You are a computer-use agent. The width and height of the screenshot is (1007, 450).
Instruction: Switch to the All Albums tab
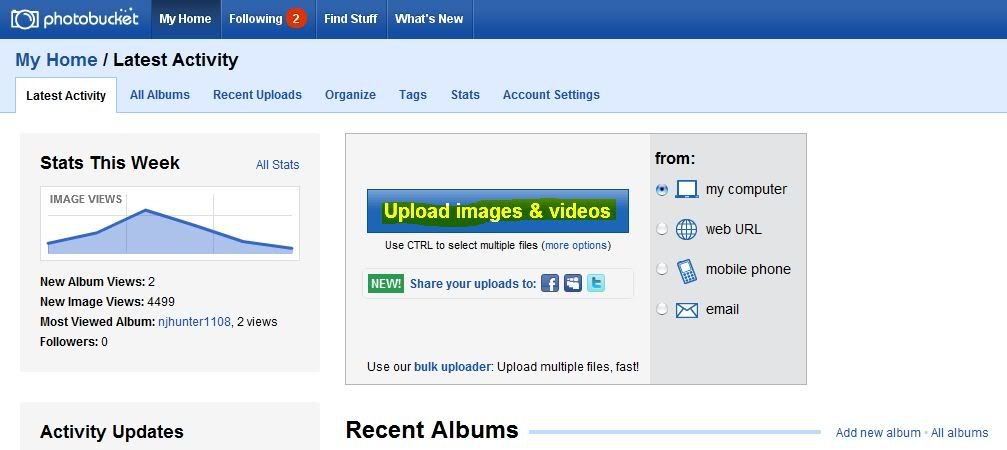click(160, 94)
